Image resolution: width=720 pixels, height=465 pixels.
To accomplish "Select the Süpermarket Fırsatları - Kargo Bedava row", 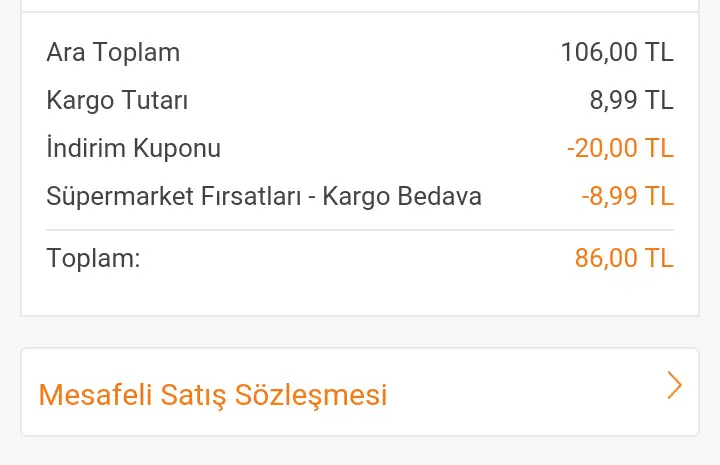I will click(x=360, y=196).
